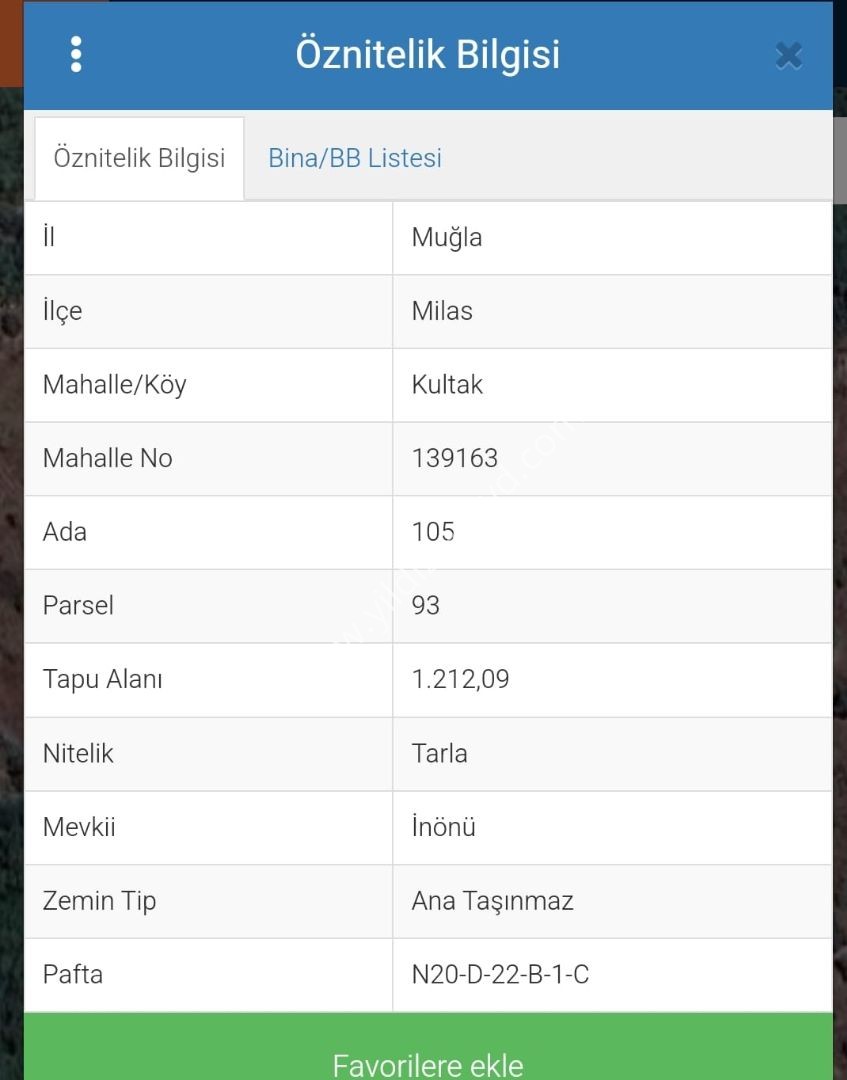Select Tapu Alanı value 1.212,09
The width and height of the screenshot is (847, 1080).
[x=460, y=680]
